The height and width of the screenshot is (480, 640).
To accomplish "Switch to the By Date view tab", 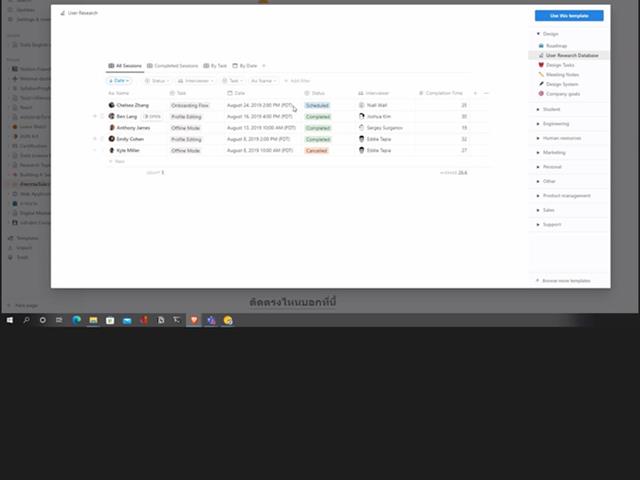I will [x=245, y=66].
